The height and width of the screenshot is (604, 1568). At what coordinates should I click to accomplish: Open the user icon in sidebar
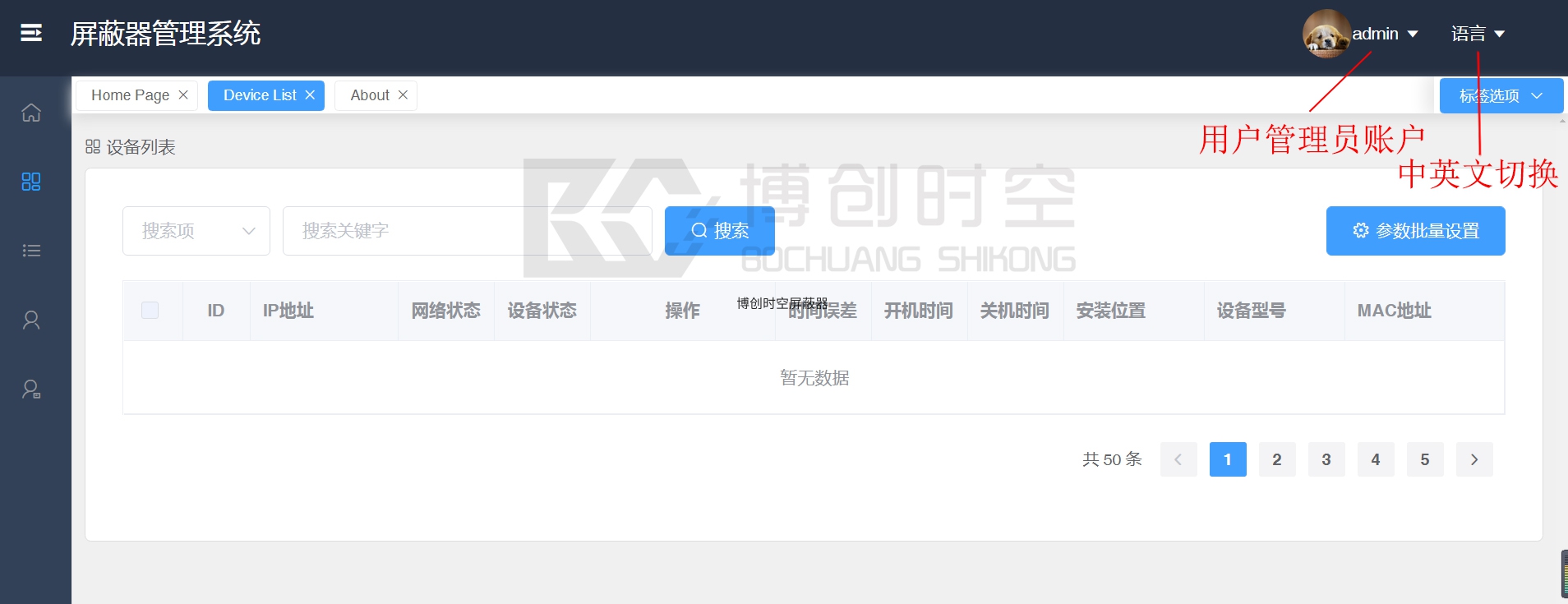click(31, 320)
